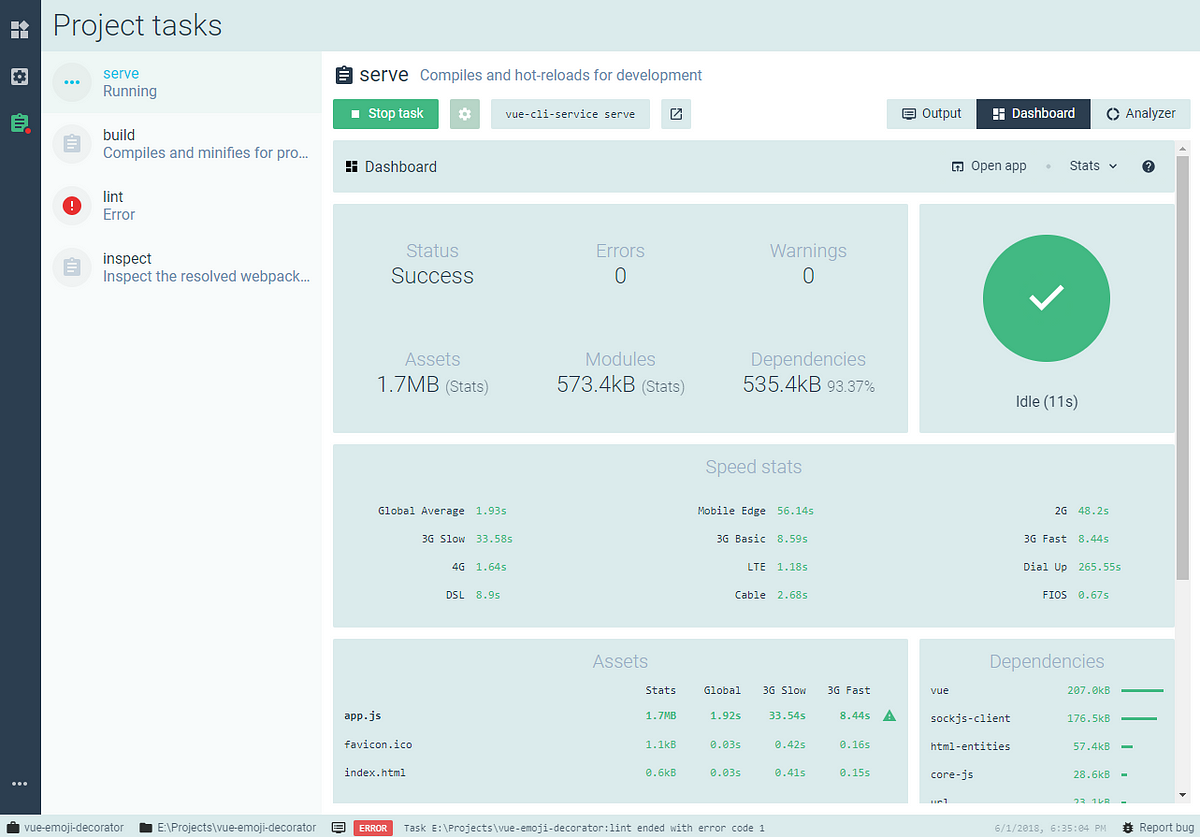Image resolution: width=1200 pixels, height=837 pixels.
Task: Click the Open app button
Action: click(x=989, y=166)
